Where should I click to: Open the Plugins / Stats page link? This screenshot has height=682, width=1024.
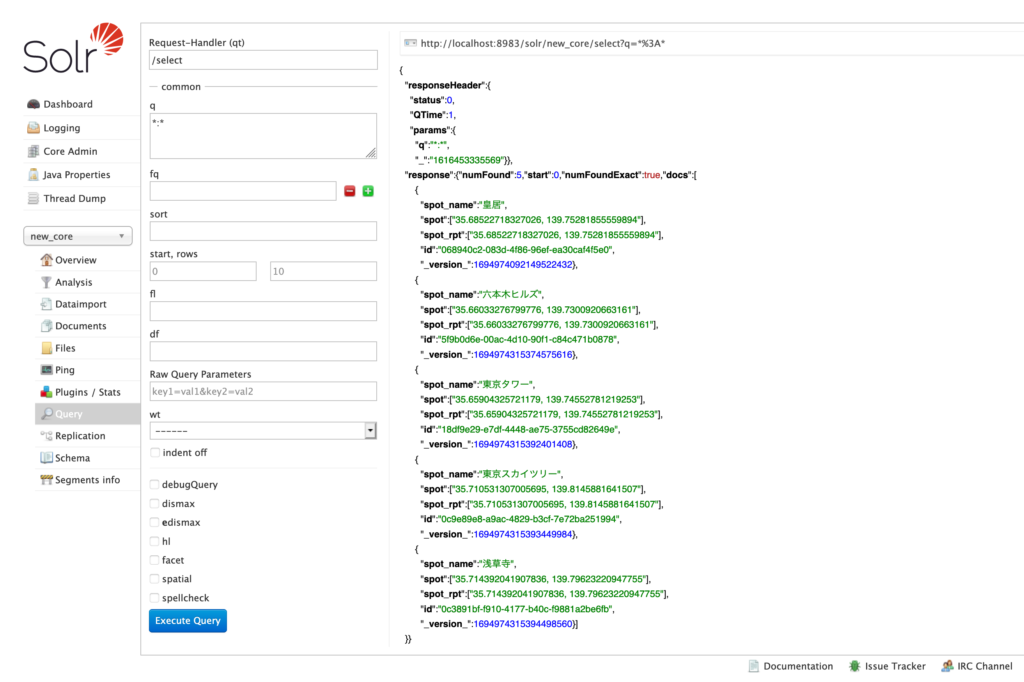point(88,392)
